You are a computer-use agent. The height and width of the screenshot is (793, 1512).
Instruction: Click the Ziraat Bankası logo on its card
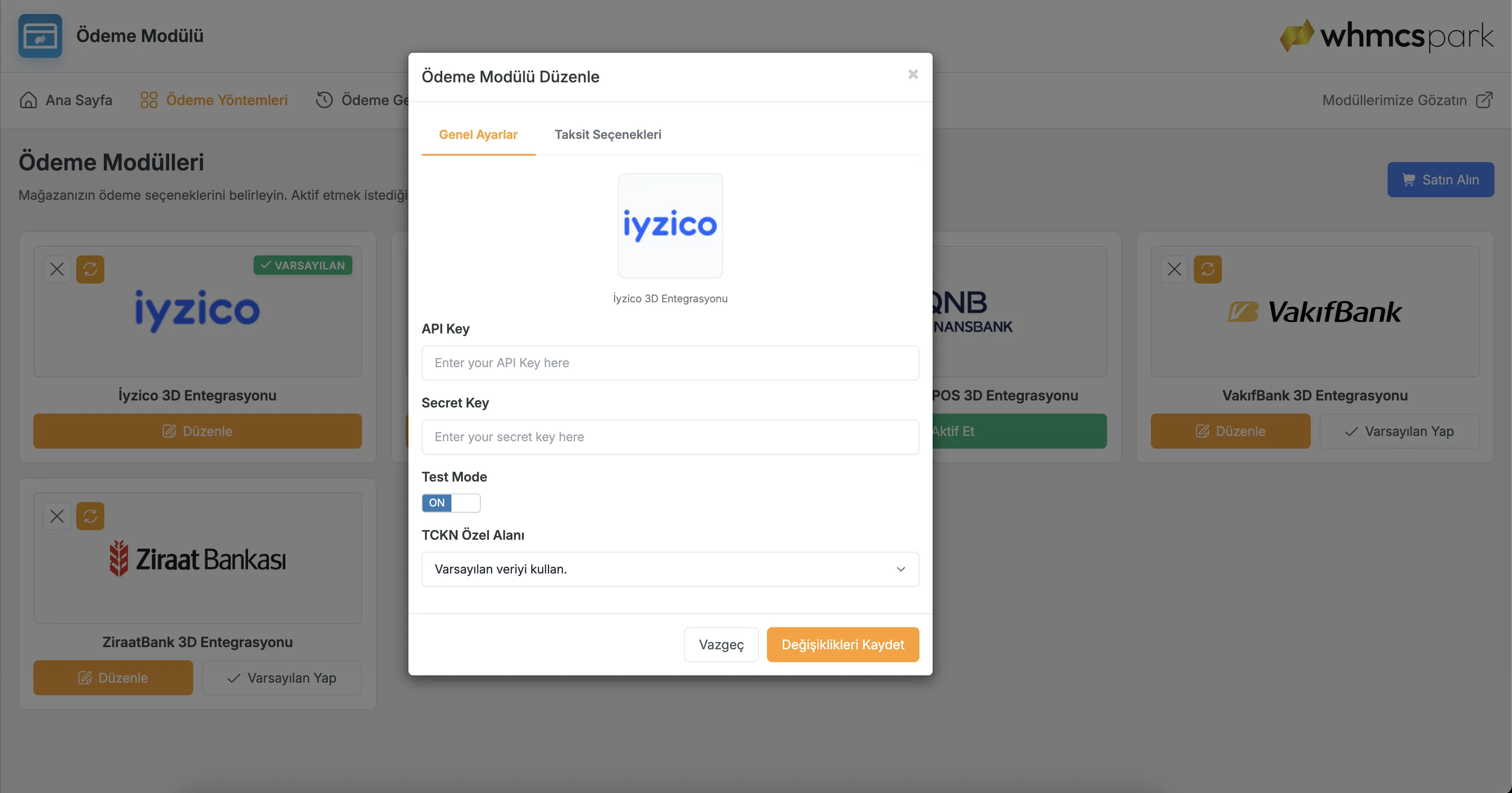(197, 558)
